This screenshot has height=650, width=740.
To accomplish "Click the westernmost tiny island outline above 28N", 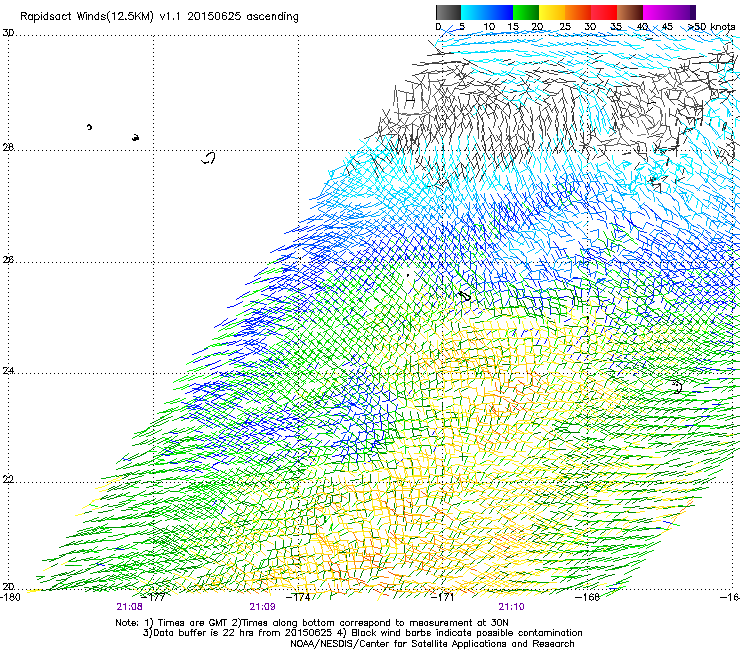I will 89,127.
